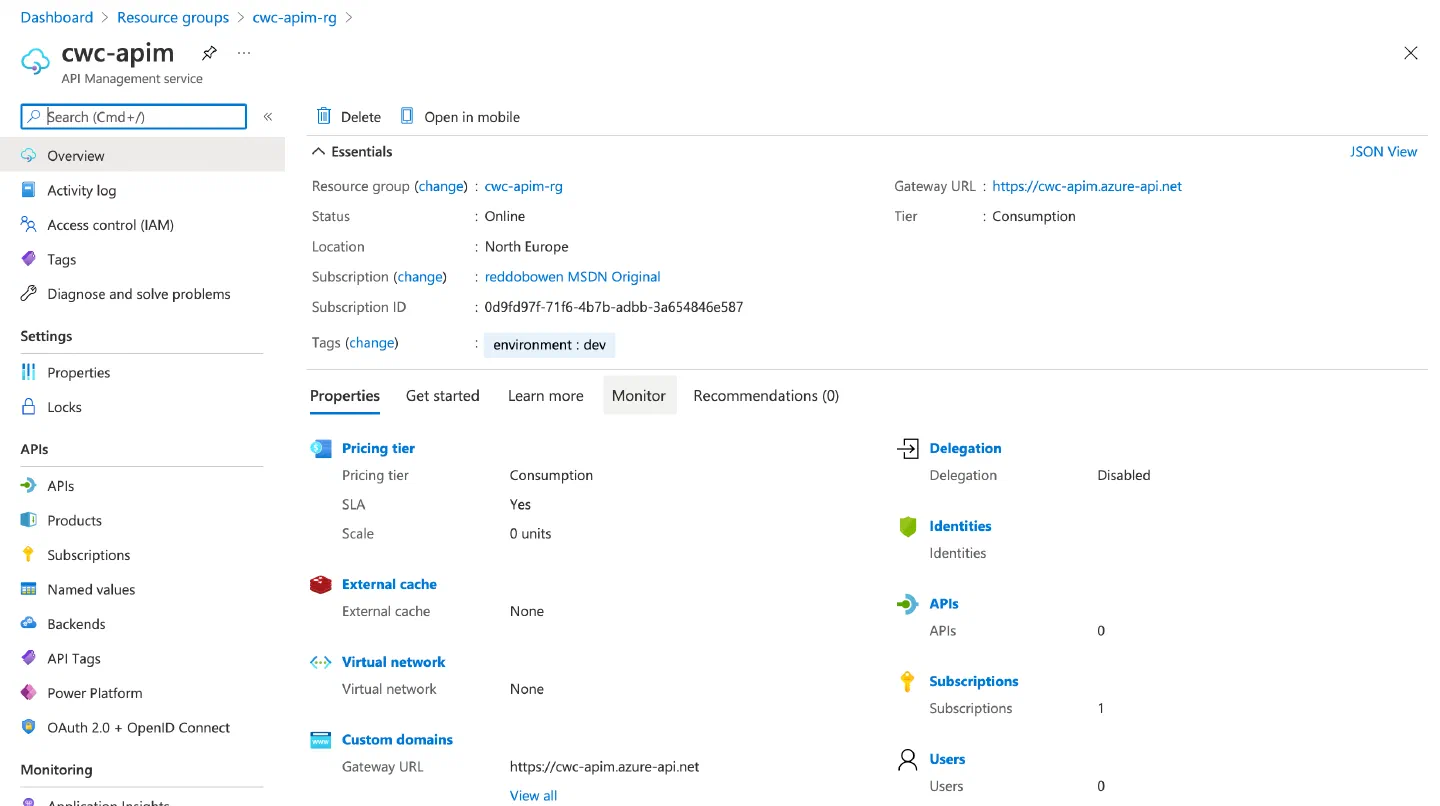Pin cwc-apim to dashboard
Screen dimensions: 1440x806
coord(209,53)
